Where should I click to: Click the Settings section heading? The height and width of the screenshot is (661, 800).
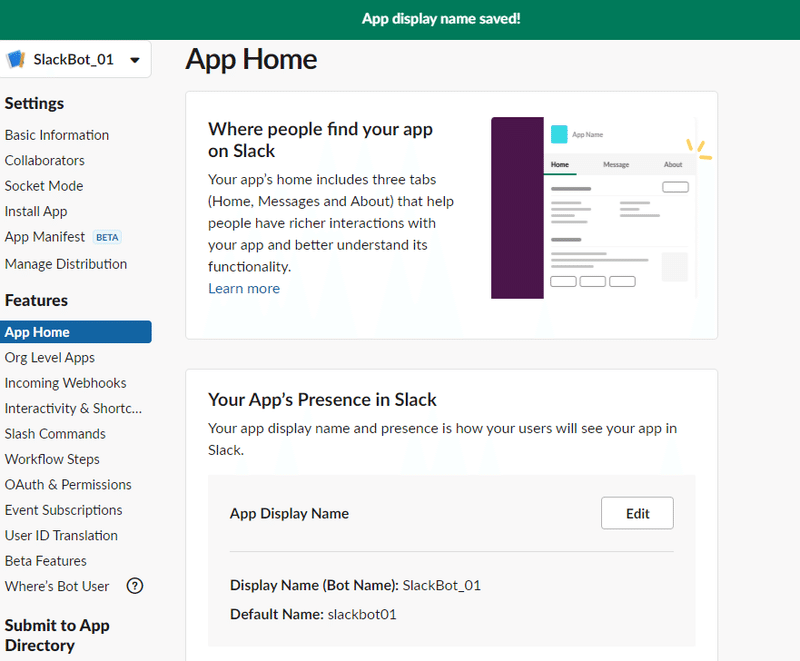(x=34, y=104)
